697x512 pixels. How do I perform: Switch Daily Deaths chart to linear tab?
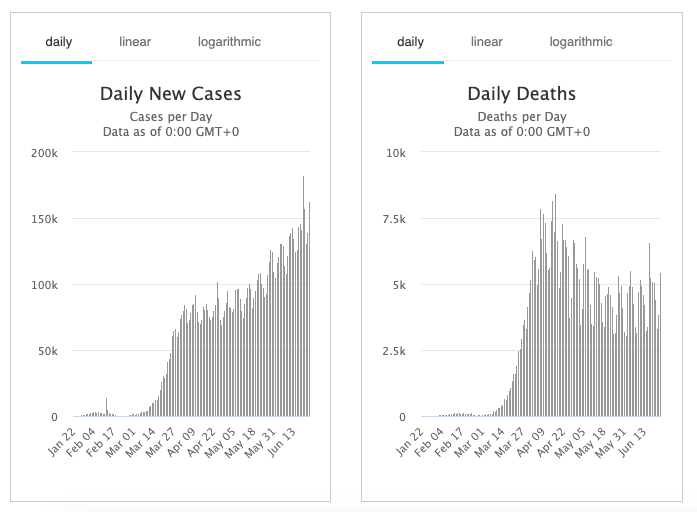pos(487,42)
